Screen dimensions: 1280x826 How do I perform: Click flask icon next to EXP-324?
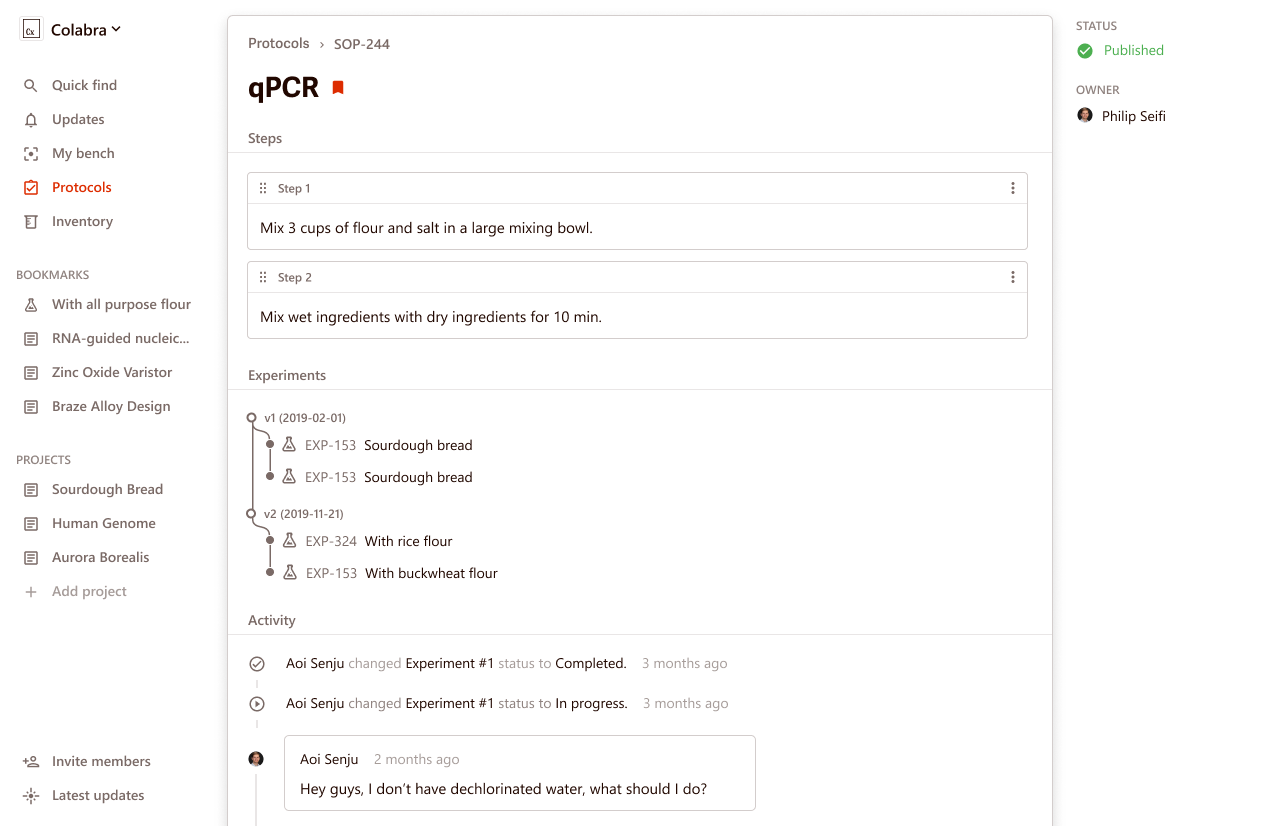point(289,541)
